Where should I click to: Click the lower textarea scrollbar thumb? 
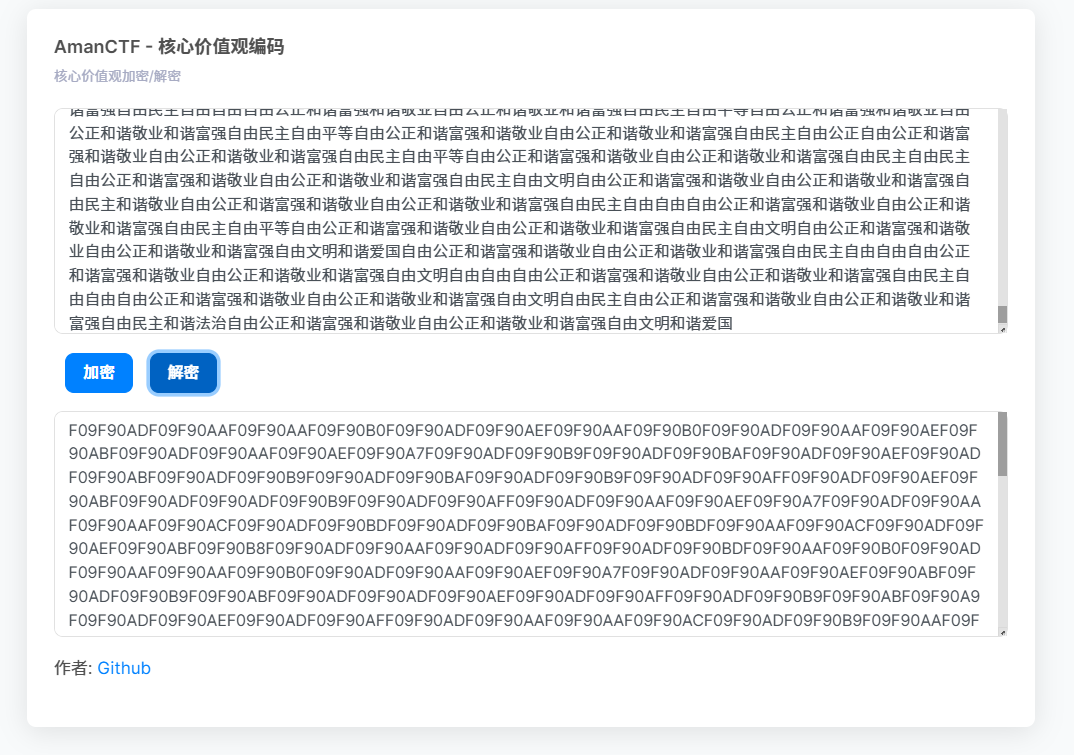(1003, 444)
